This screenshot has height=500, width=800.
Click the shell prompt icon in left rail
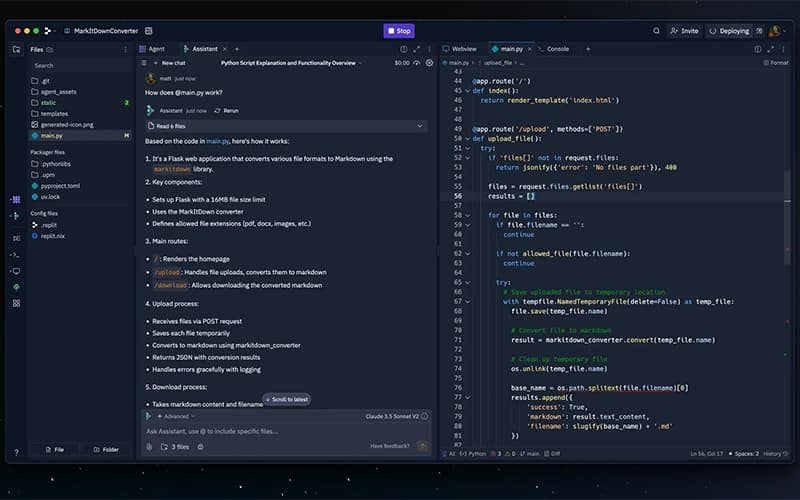point(16,255)
